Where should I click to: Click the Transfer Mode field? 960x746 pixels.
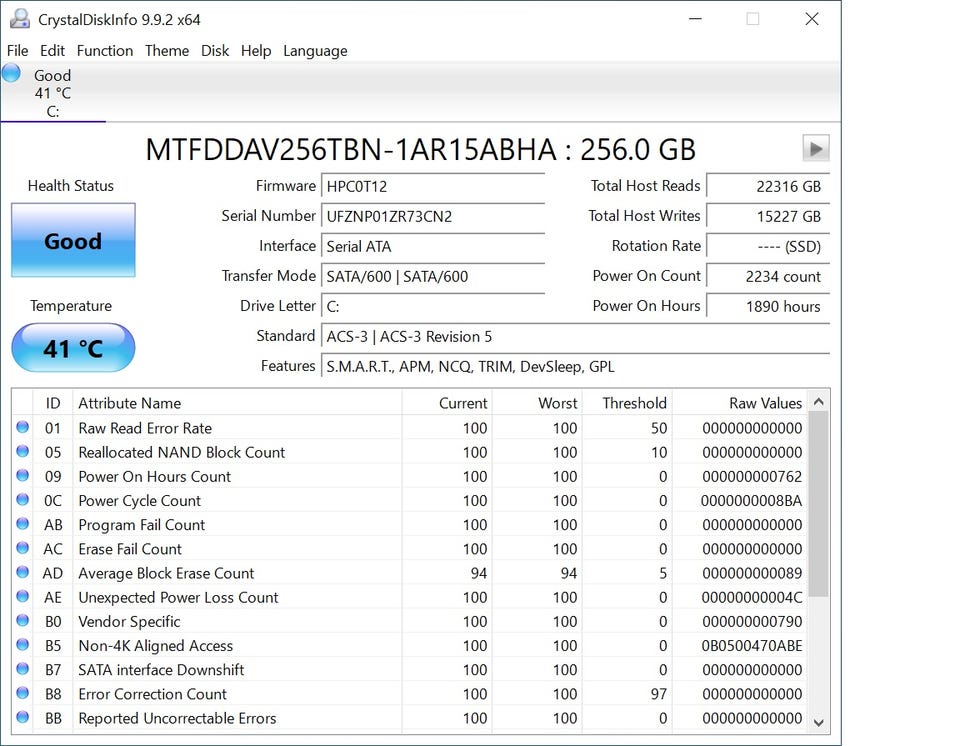433,276
